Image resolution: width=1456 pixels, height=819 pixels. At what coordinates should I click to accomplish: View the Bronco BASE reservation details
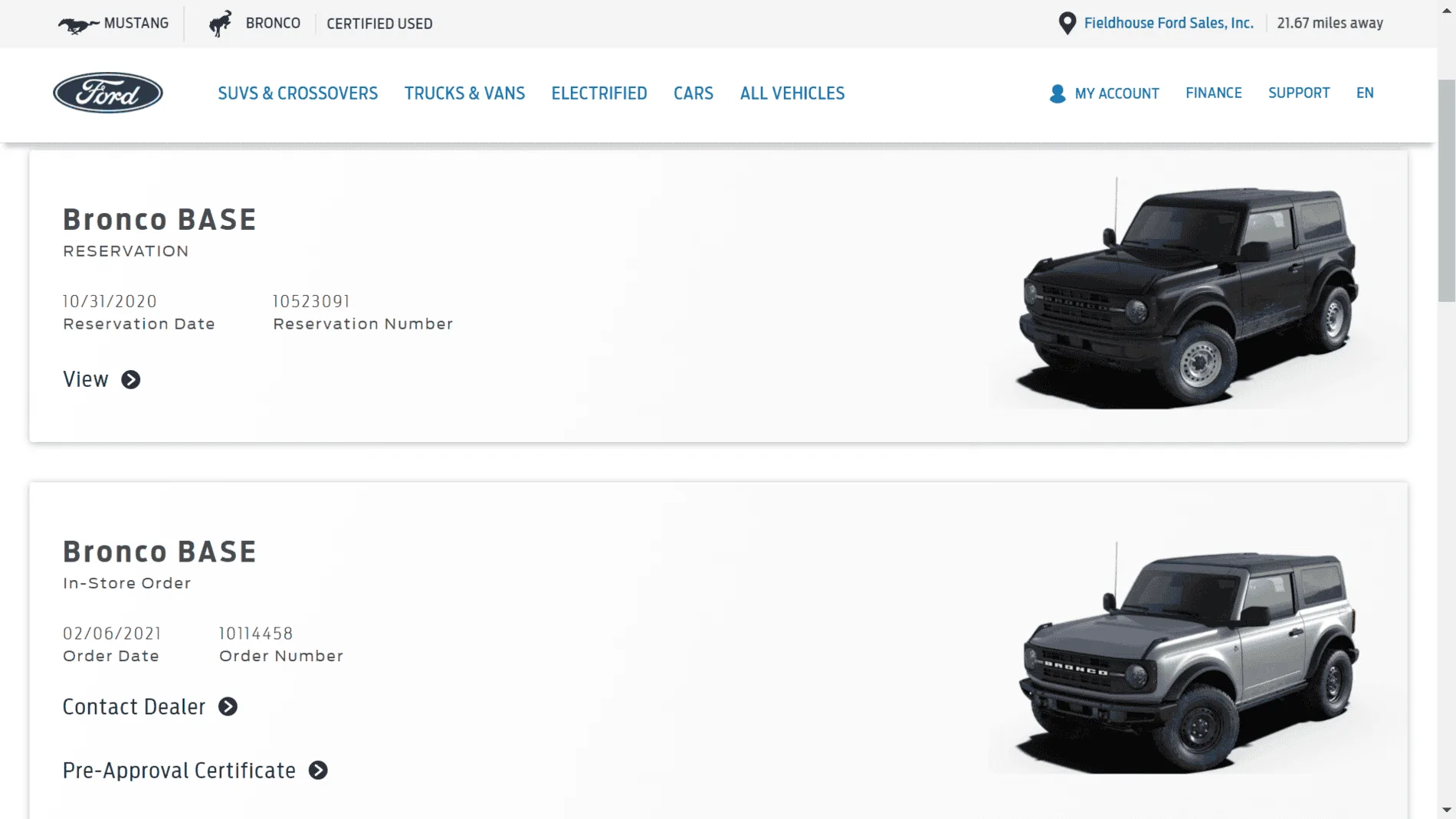pyautogui.click(x=86, y=379)
